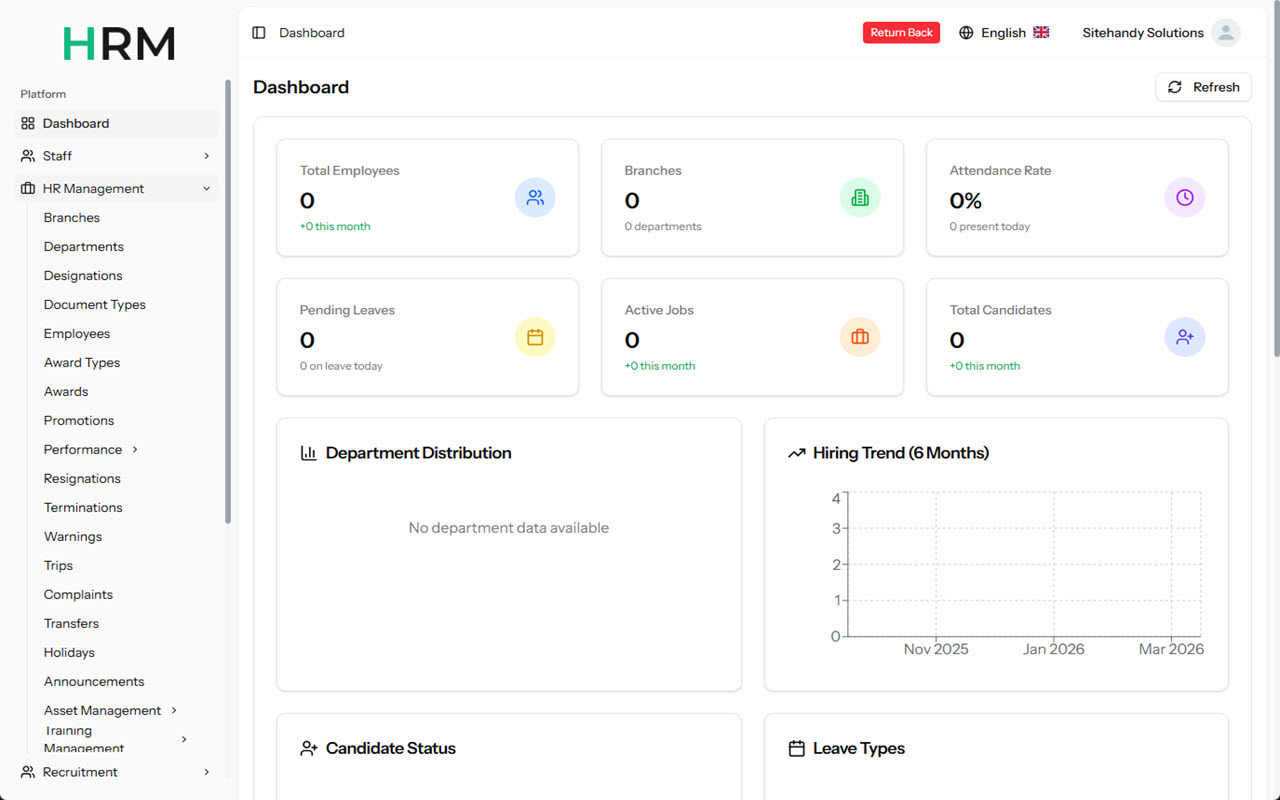Click the HRM logo
The image size is (1280, 800).
118,43
